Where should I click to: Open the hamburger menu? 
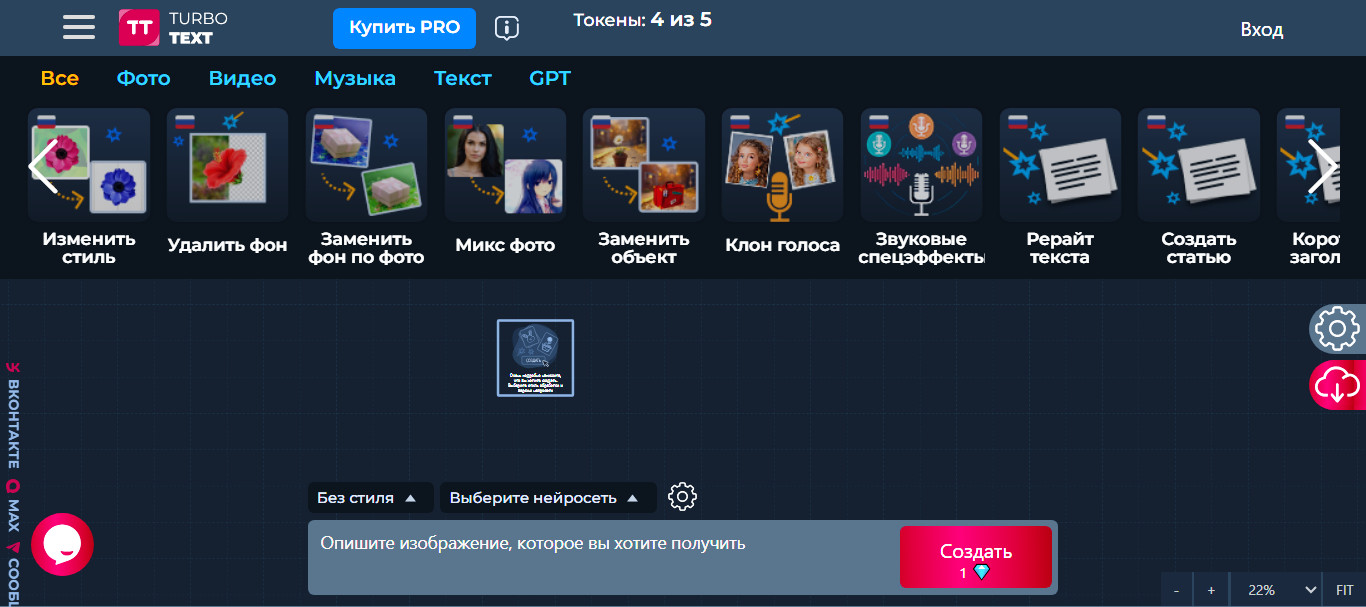tap(78, 27)
